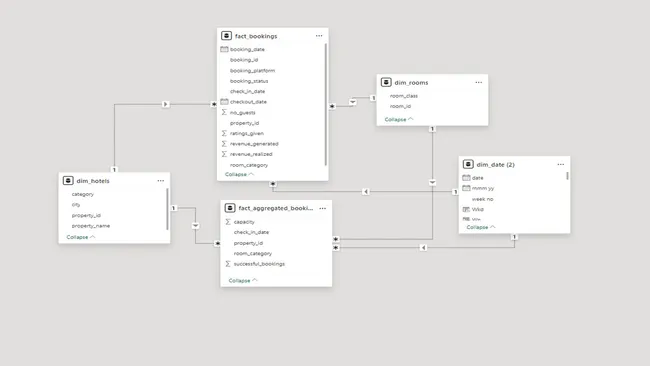Click sigma icon beside revenue_realized
Viewport: 650px width, 366px height.
coord(224,154)
